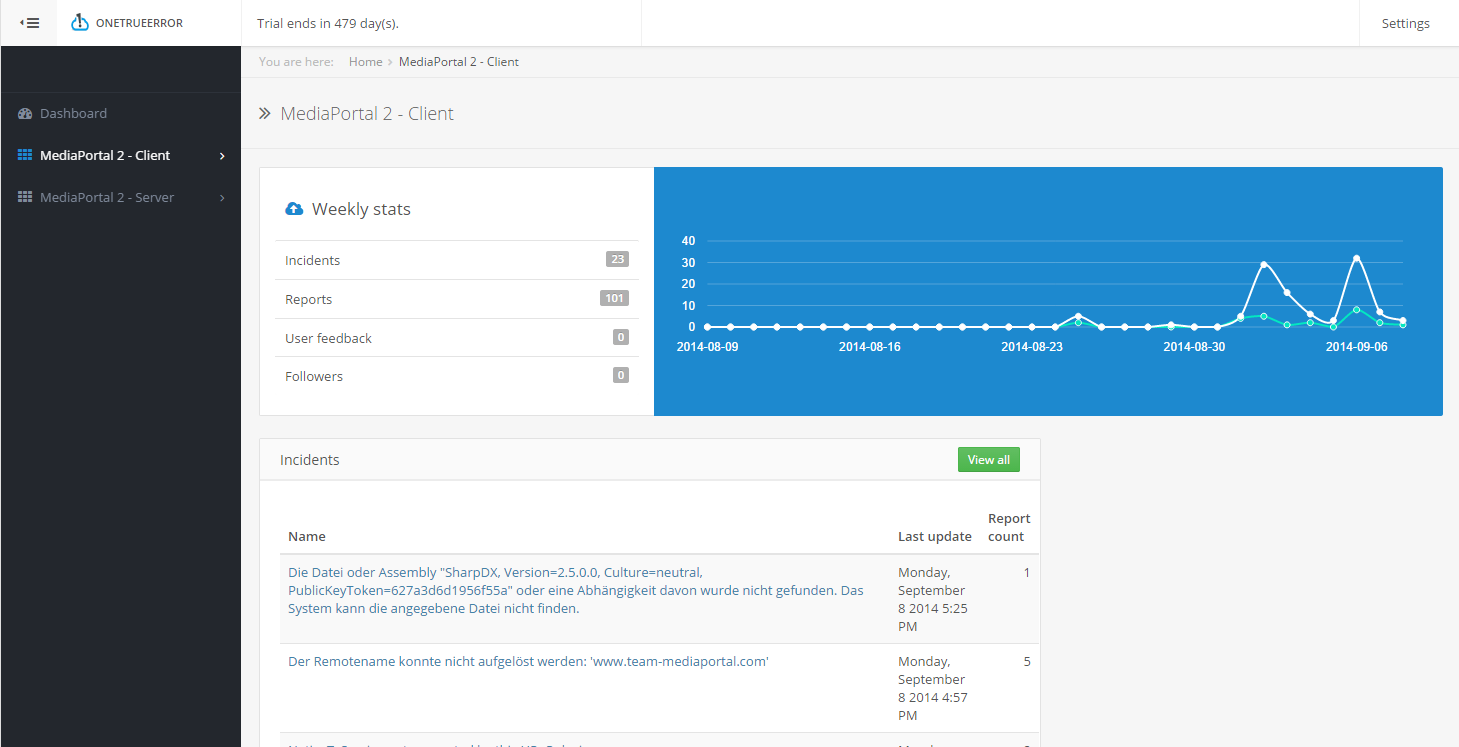Click the Report count column header
The height and width of the screenshot is (747, 1459).
pyautogui.click(x=1008, y=528)
